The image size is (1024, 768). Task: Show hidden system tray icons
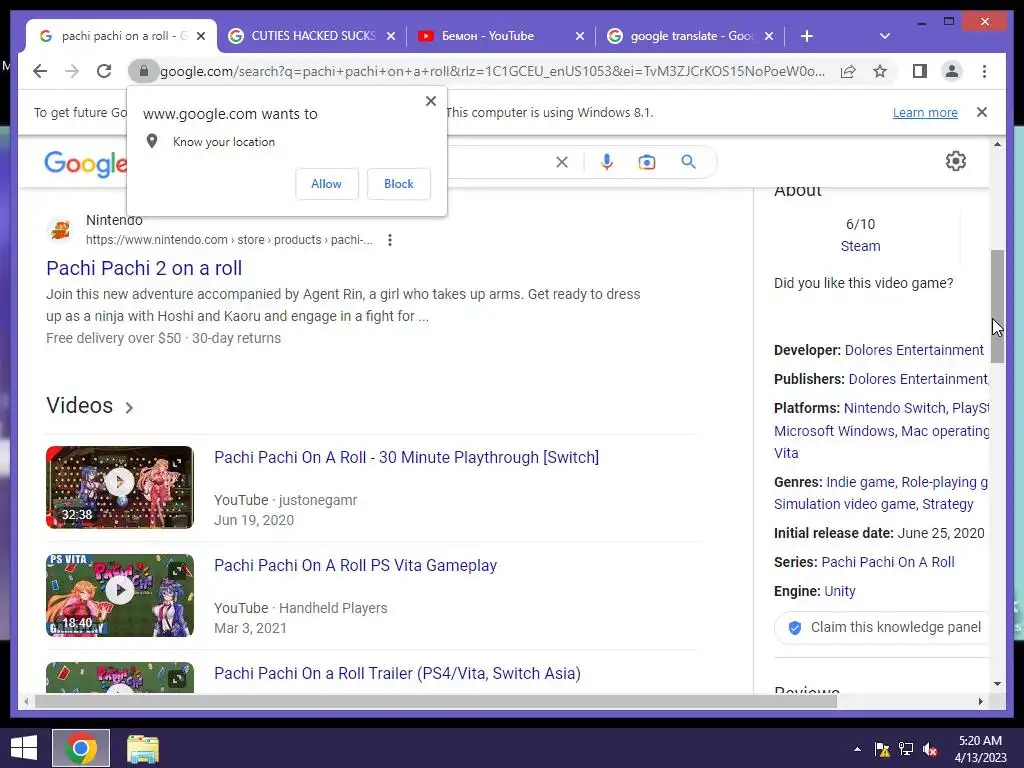[857, 749]
